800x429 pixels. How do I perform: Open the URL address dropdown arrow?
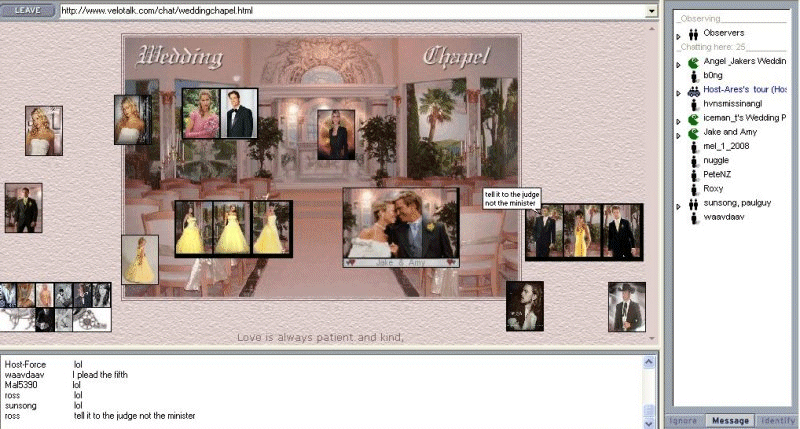pos(651,10)
